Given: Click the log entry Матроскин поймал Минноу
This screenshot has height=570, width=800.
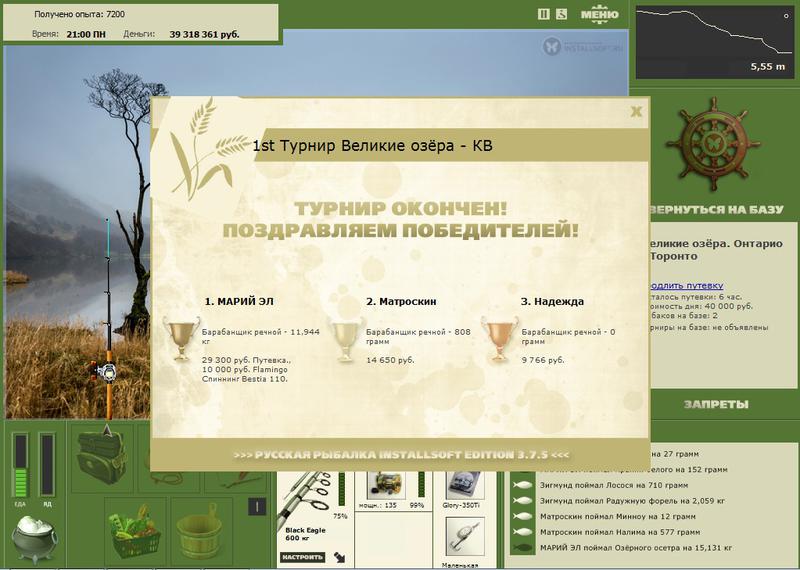Looking at the screenshot, I should point(617,516).
